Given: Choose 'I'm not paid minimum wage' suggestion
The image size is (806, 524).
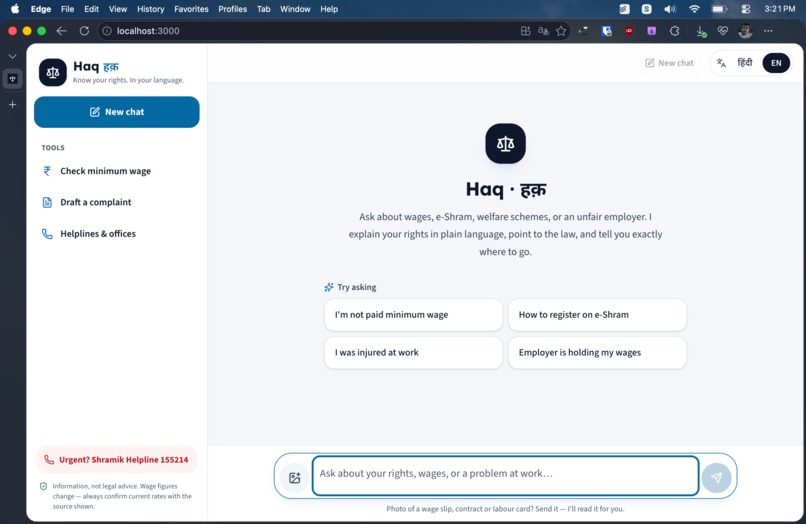Looking at the screenshot, I should (413, 315).
